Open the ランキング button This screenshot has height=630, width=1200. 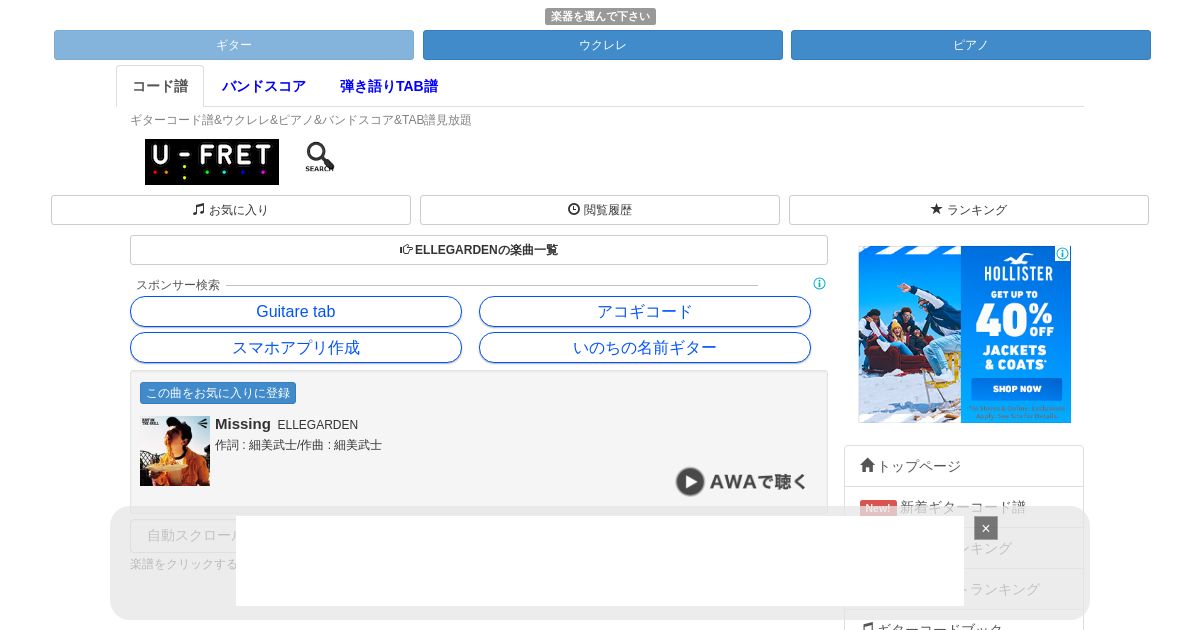[969, 210]
